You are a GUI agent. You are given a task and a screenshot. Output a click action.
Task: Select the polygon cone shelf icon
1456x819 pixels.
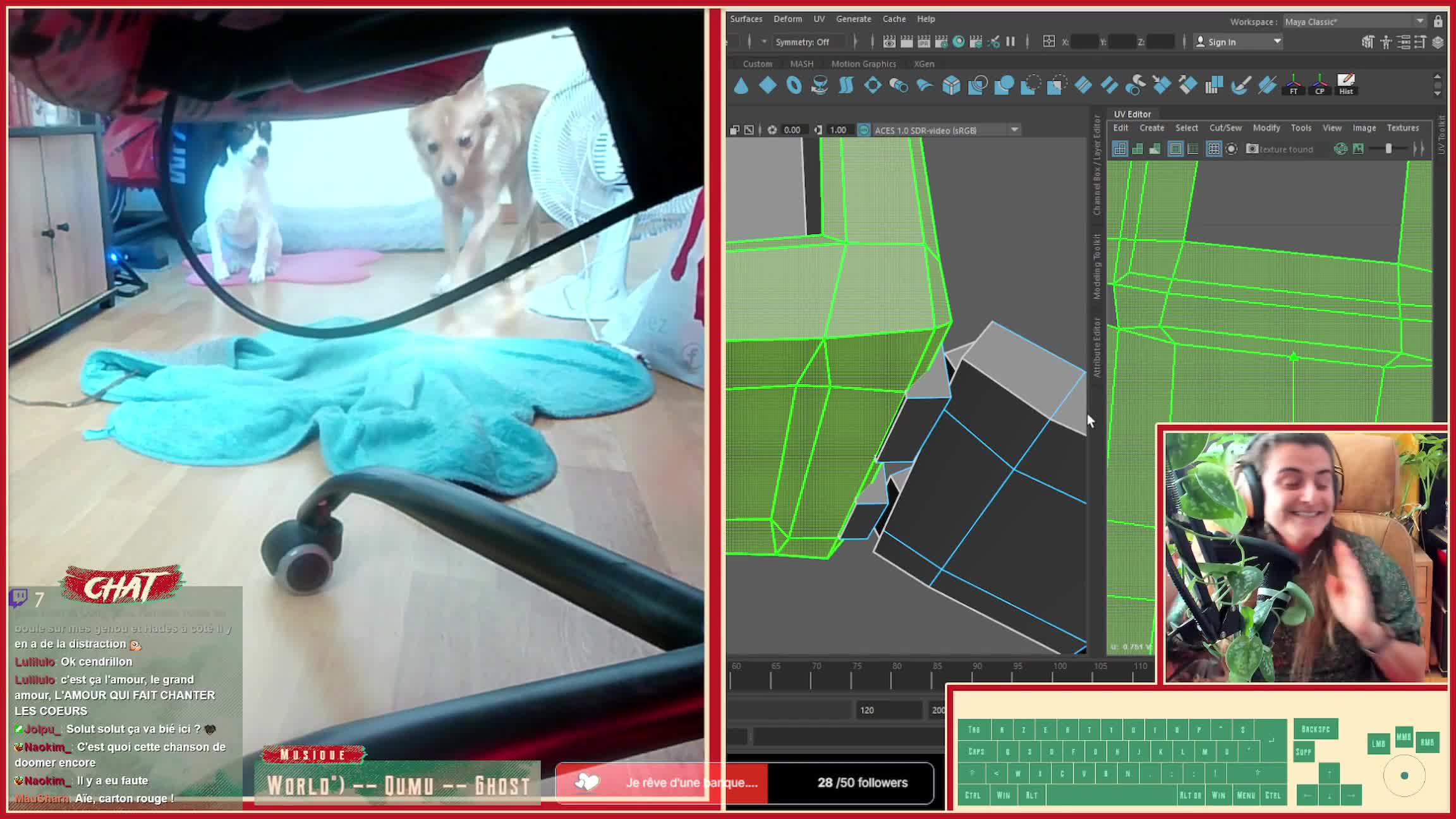pyautogui.click(x=741, y=85)
